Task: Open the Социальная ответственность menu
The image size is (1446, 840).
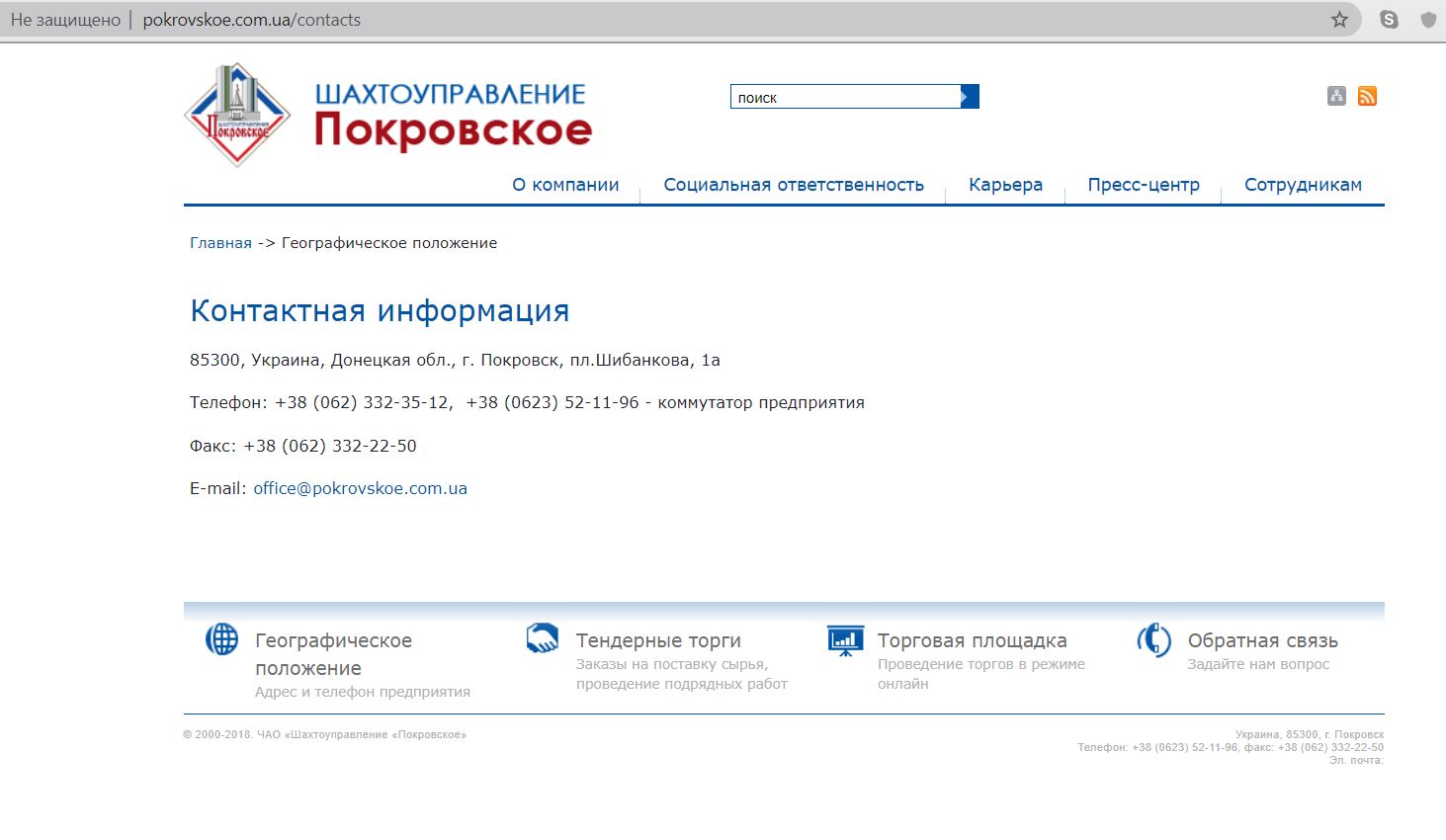Action: (794, 185)
